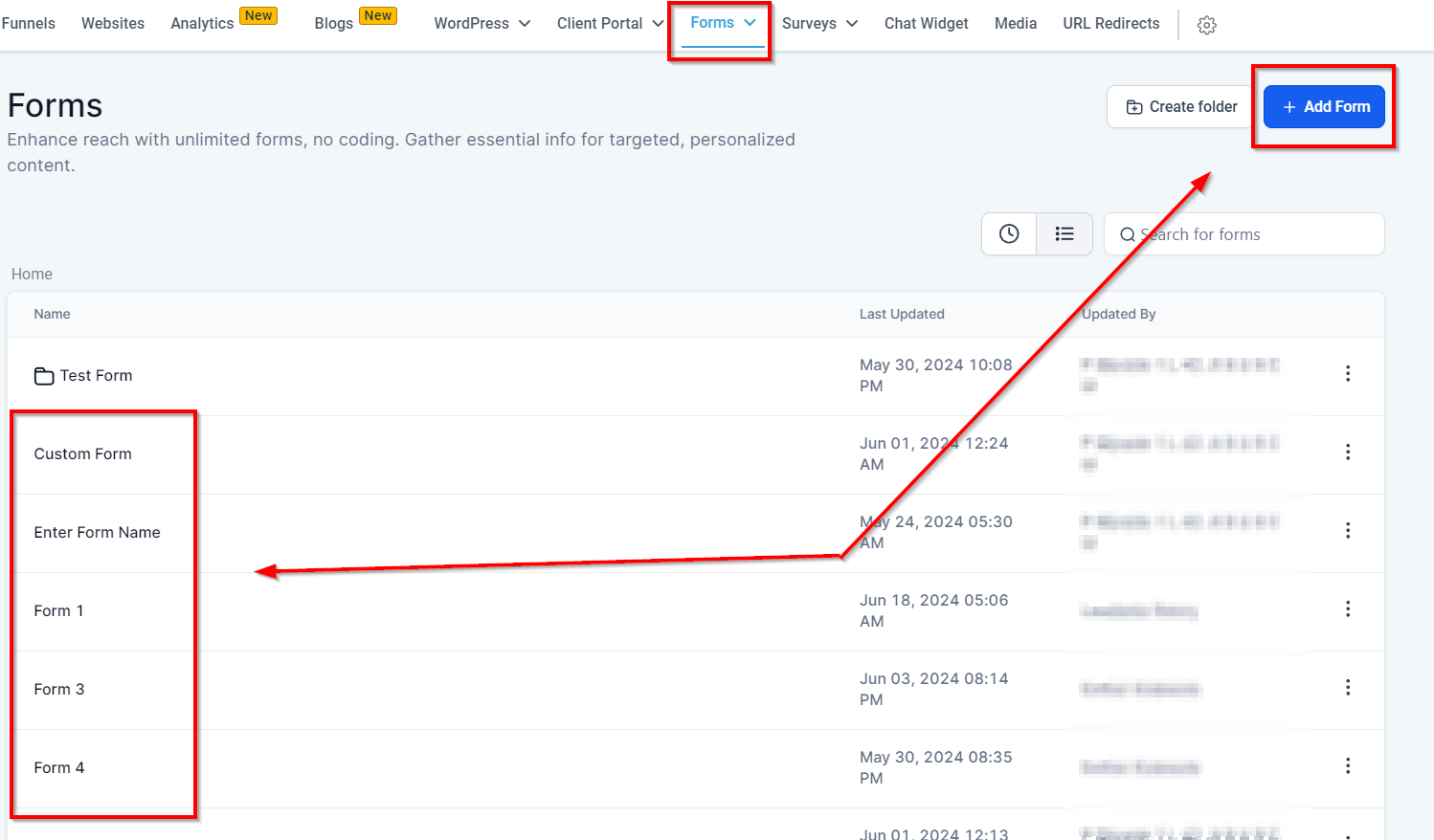Click the Updated By column header
The image size is (1434, 840).
1118,314
